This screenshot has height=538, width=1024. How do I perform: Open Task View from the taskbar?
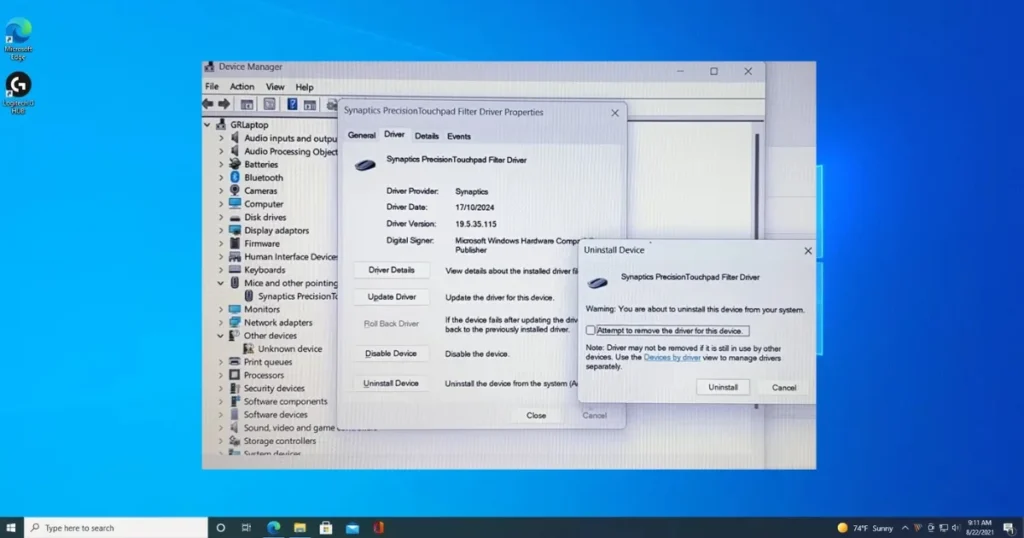point(246,528)
